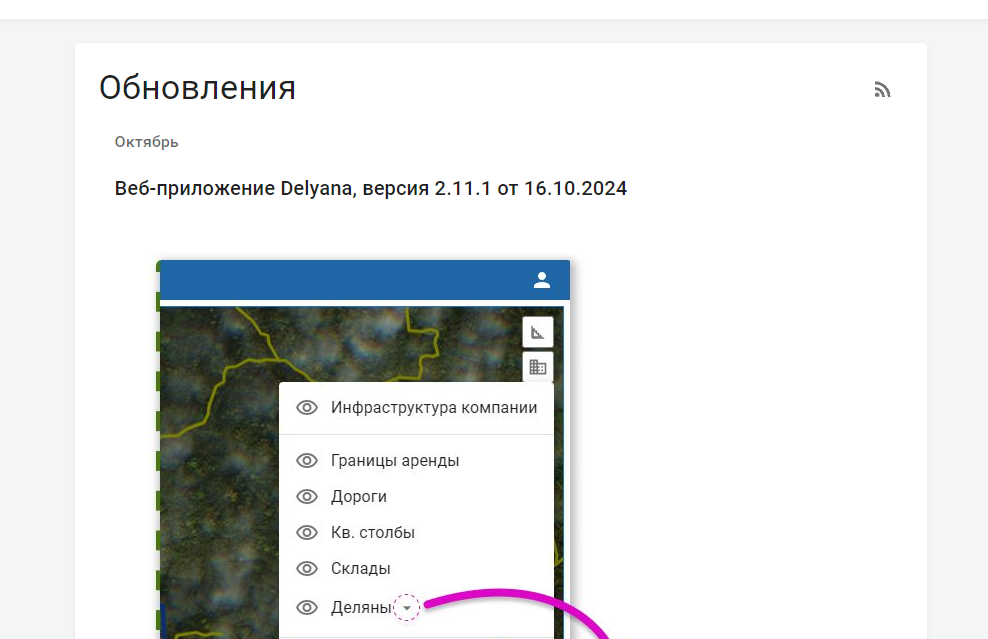This screenshot has height=639, width=988.
Task: Select the measurement ruler tool
Action: coord(537,332)
